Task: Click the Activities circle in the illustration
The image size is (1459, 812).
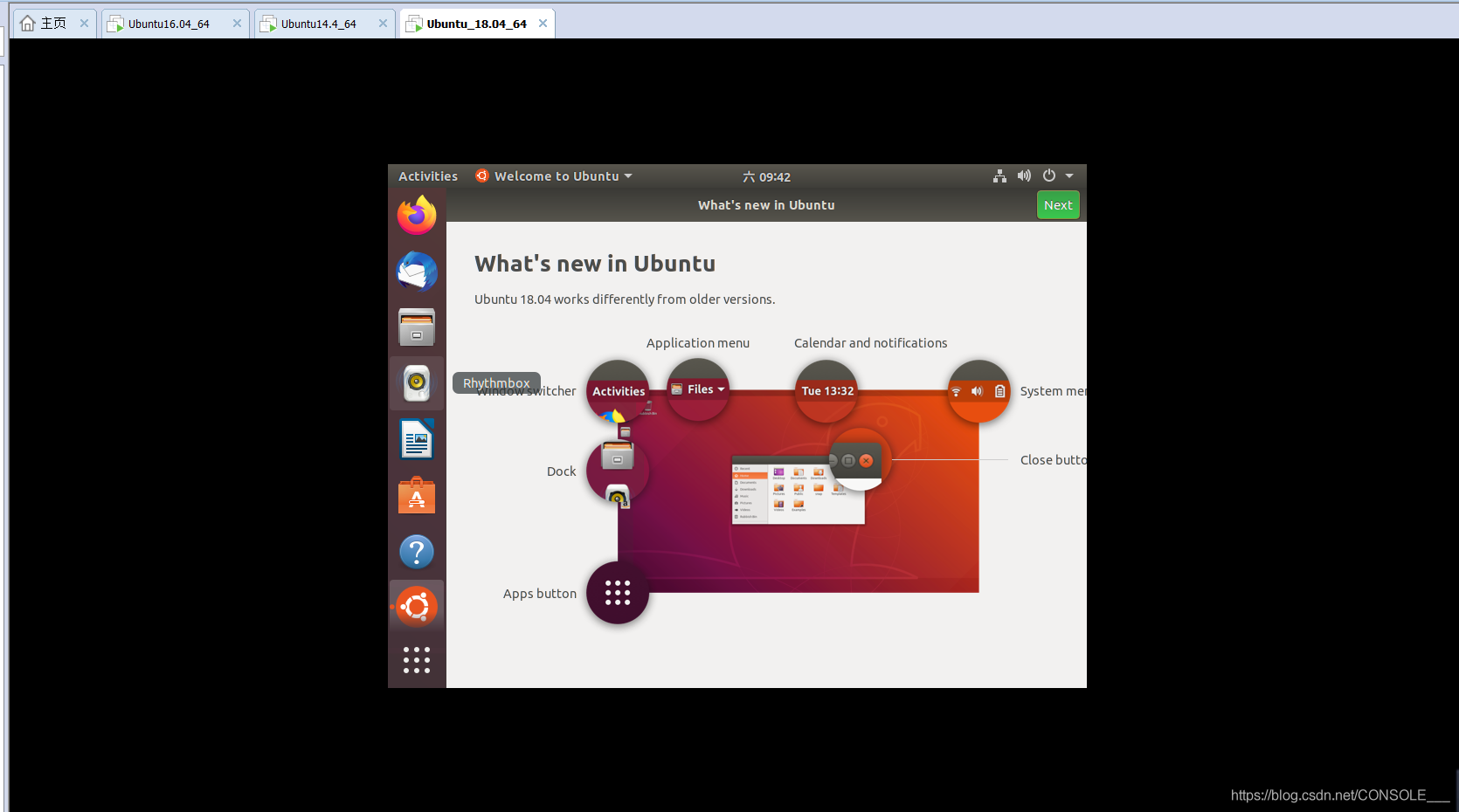Action: [618, 391]
